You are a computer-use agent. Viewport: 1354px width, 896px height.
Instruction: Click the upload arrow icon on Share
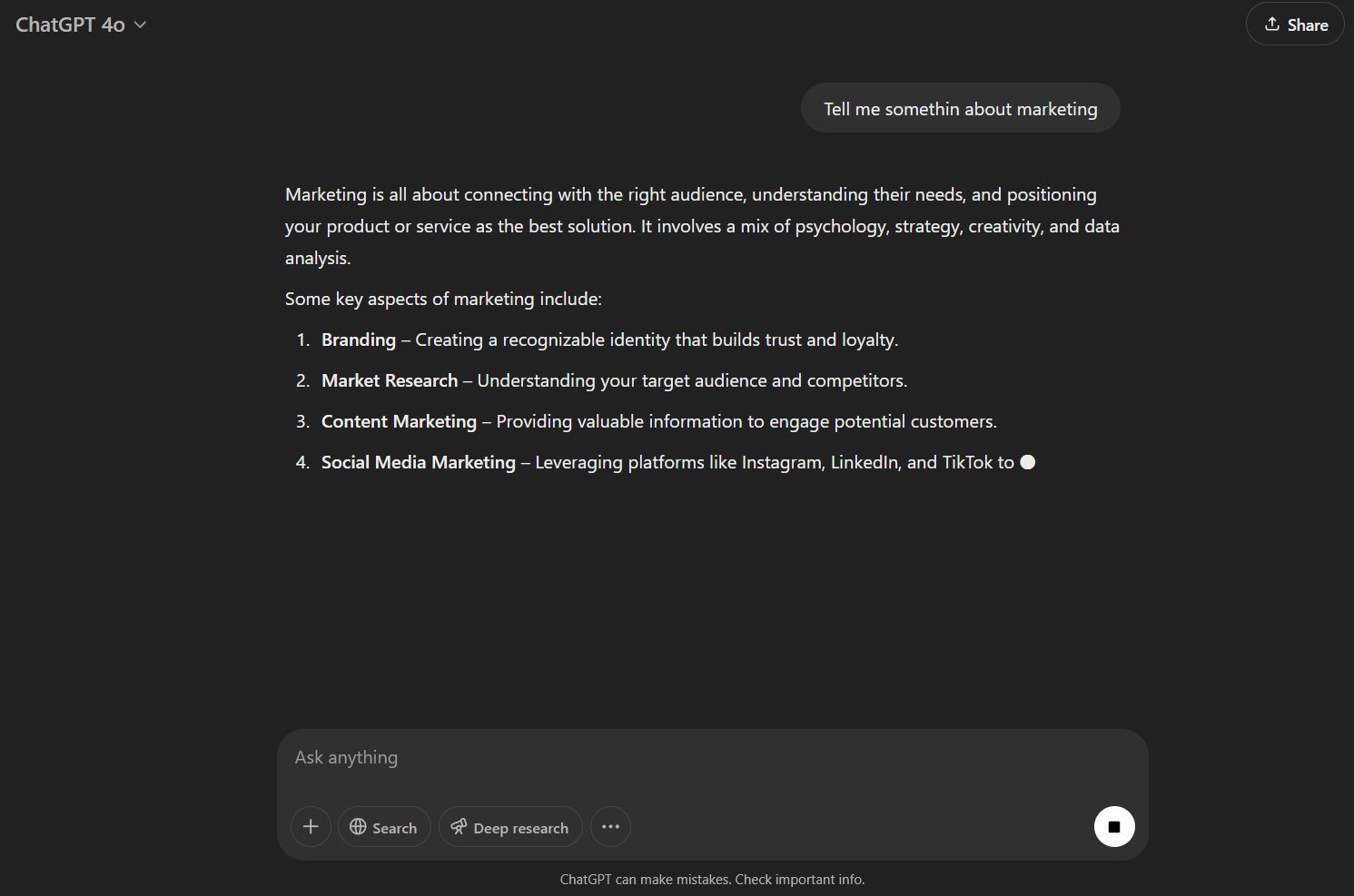tap(1273, 24)
